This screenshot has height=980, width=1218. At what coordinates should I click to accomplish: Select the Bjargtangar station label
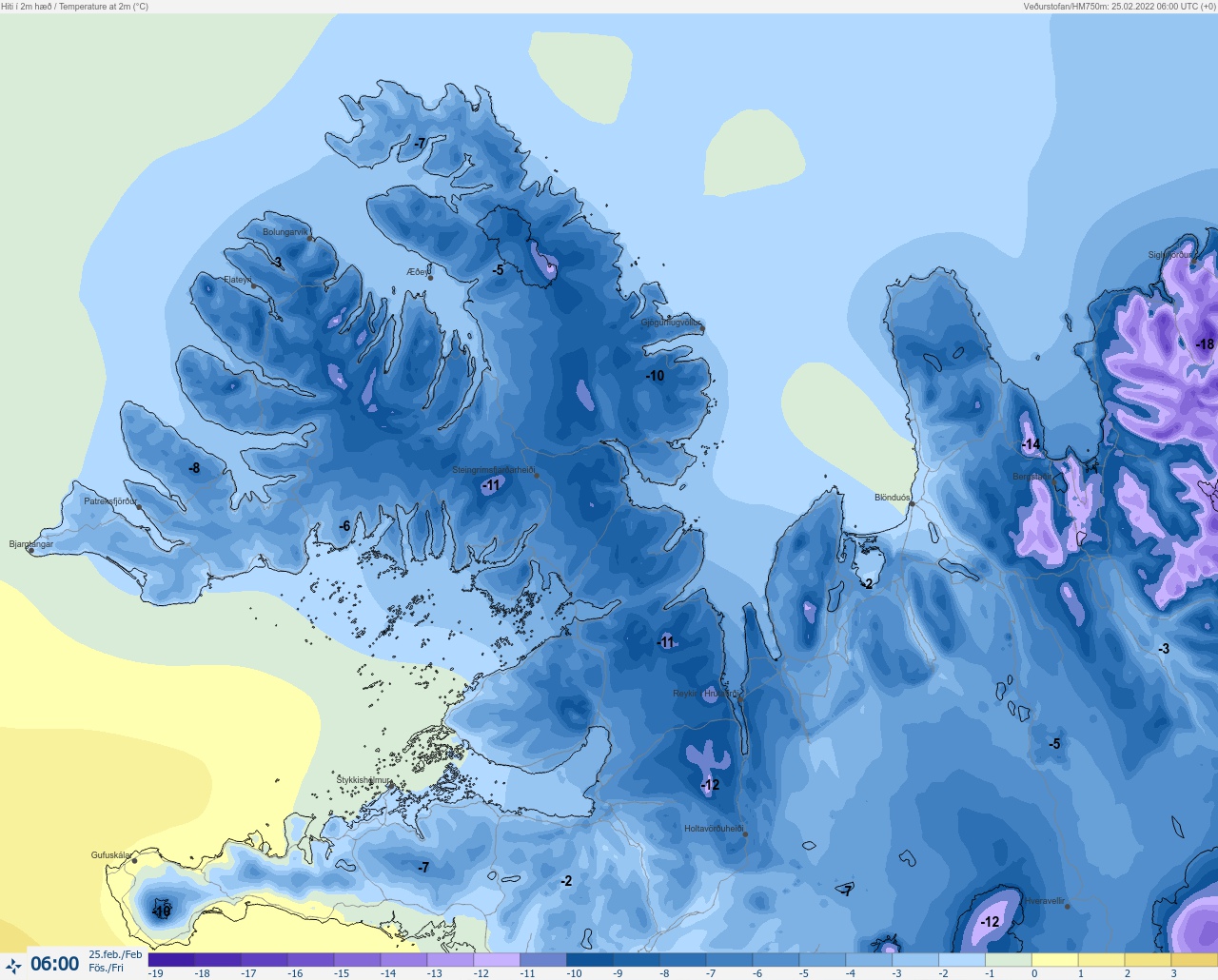(x=31, y=544)
